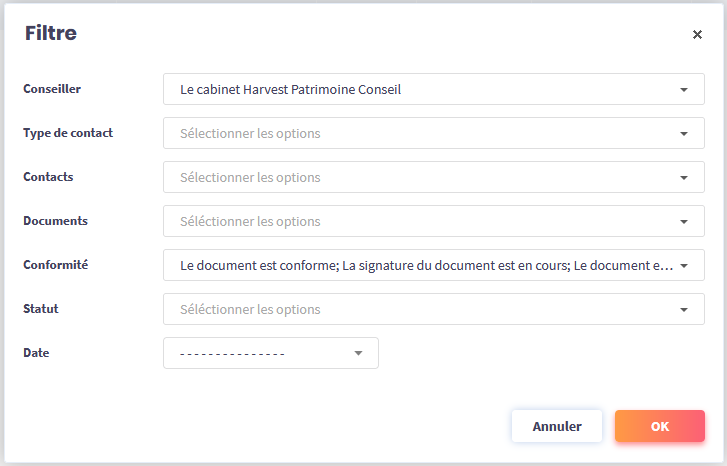The width and height of the screenshot is (727, 466).
Task: Click the OK button to apply filters
Action: pyautogui.click(x=659, y=426)
